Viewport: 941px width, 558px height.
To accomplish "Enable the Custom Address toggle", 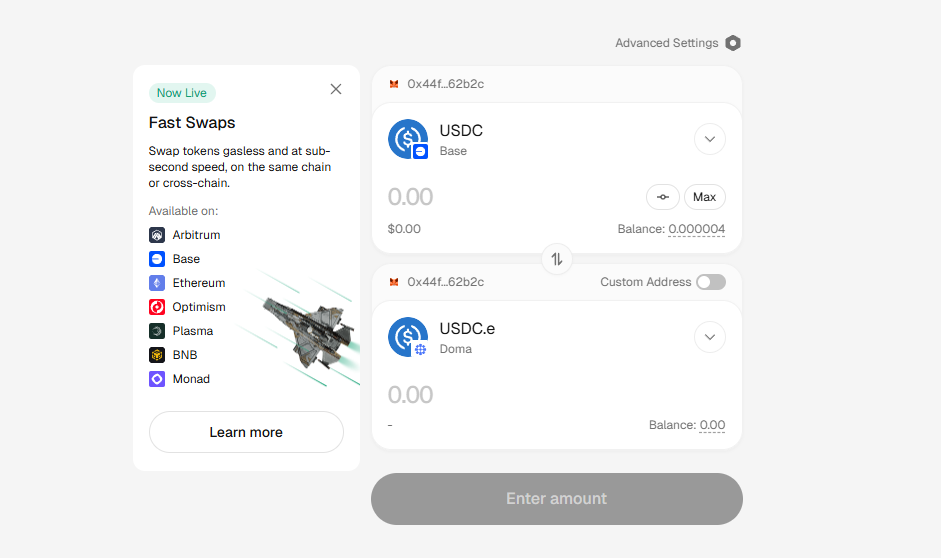I will (710, 282).
